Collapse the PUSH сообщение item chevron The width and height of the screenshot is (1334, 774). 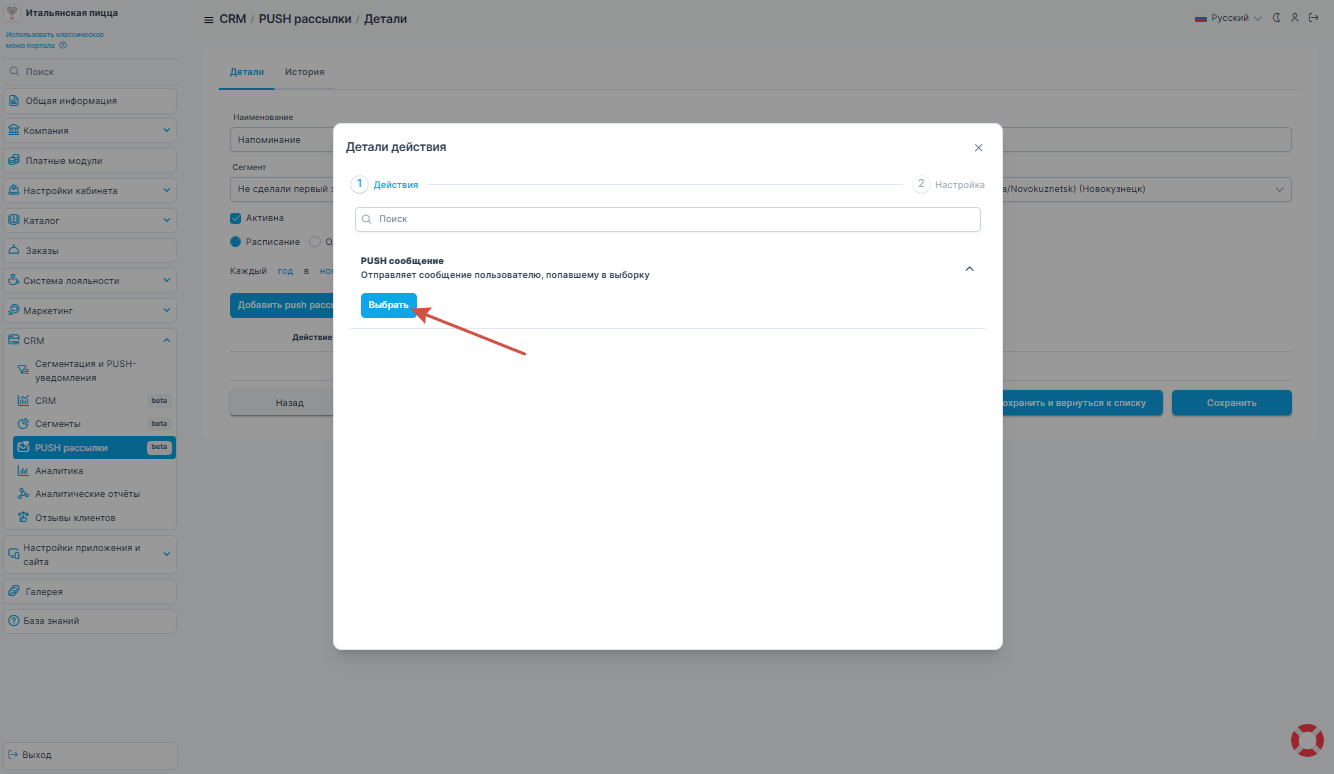click(x=969, y=268)
